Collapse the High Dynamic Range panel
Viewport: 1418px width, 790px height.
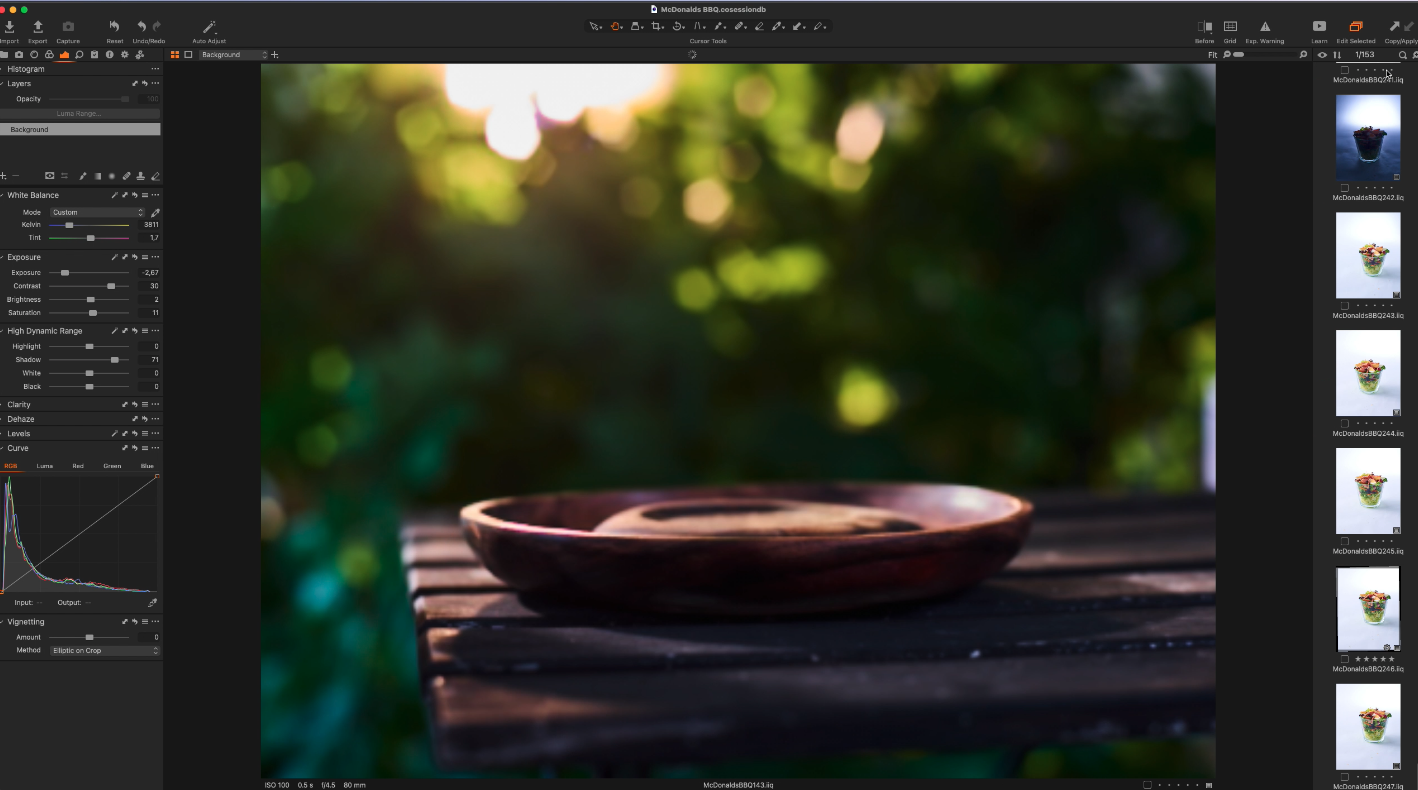3,331
